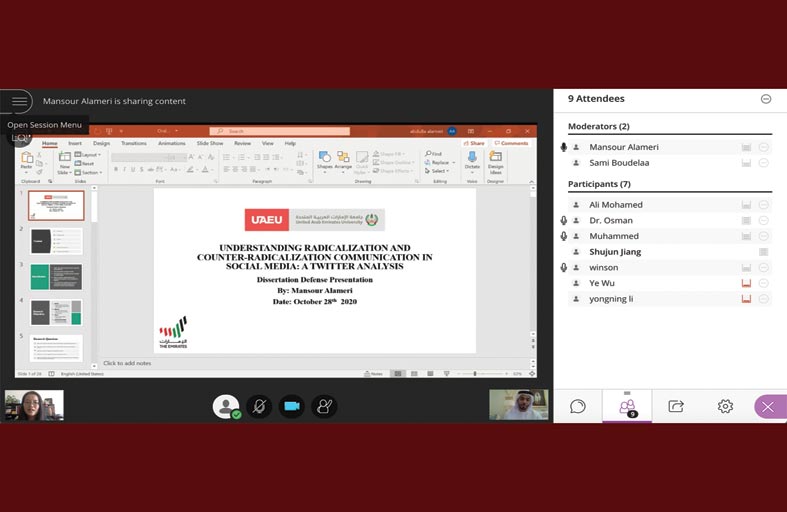Switch to the Insert ribbon tab

click(x=75, y=143)
